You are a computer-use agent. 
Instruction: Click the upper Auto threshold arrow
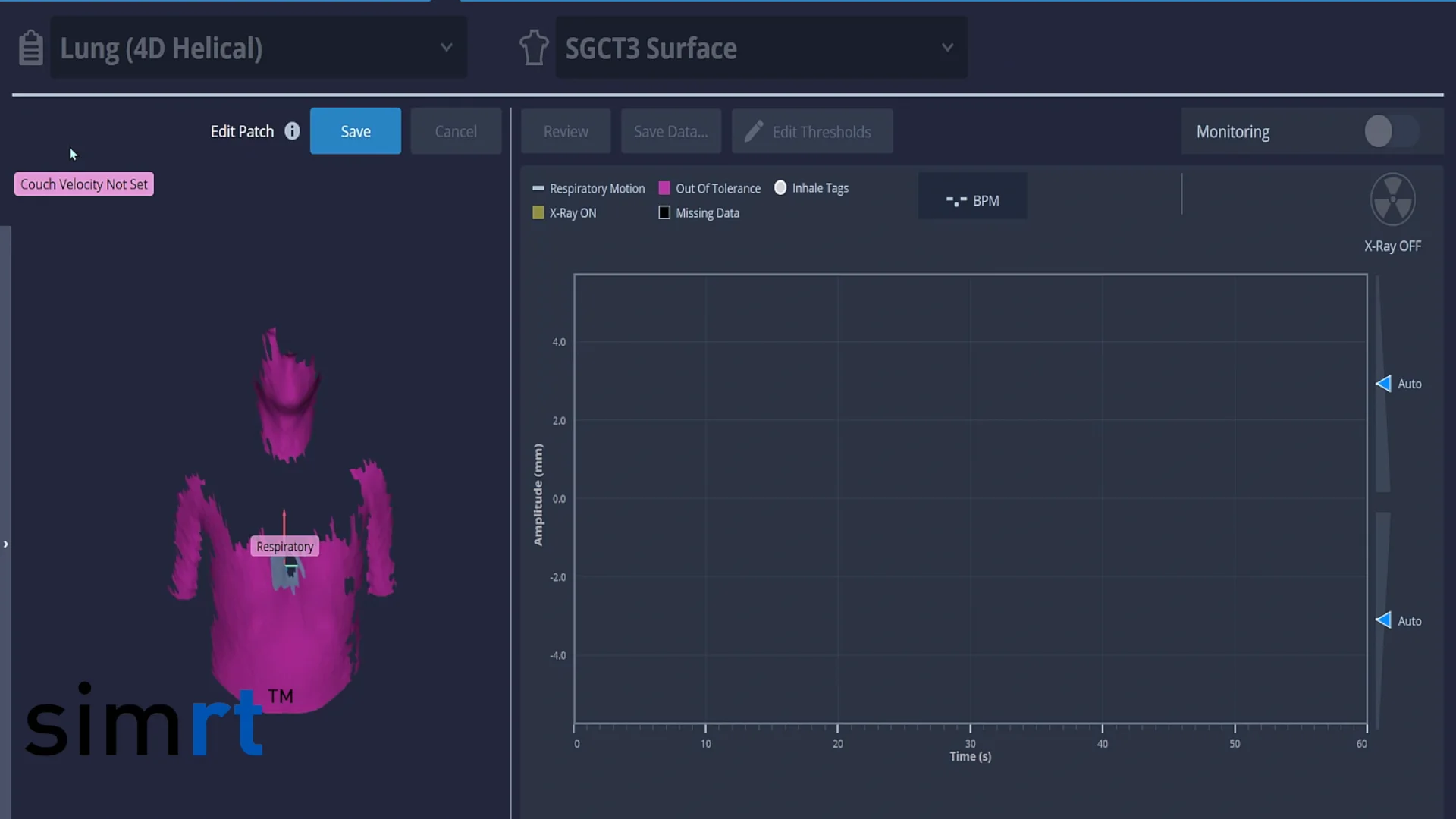point(1383,384)
